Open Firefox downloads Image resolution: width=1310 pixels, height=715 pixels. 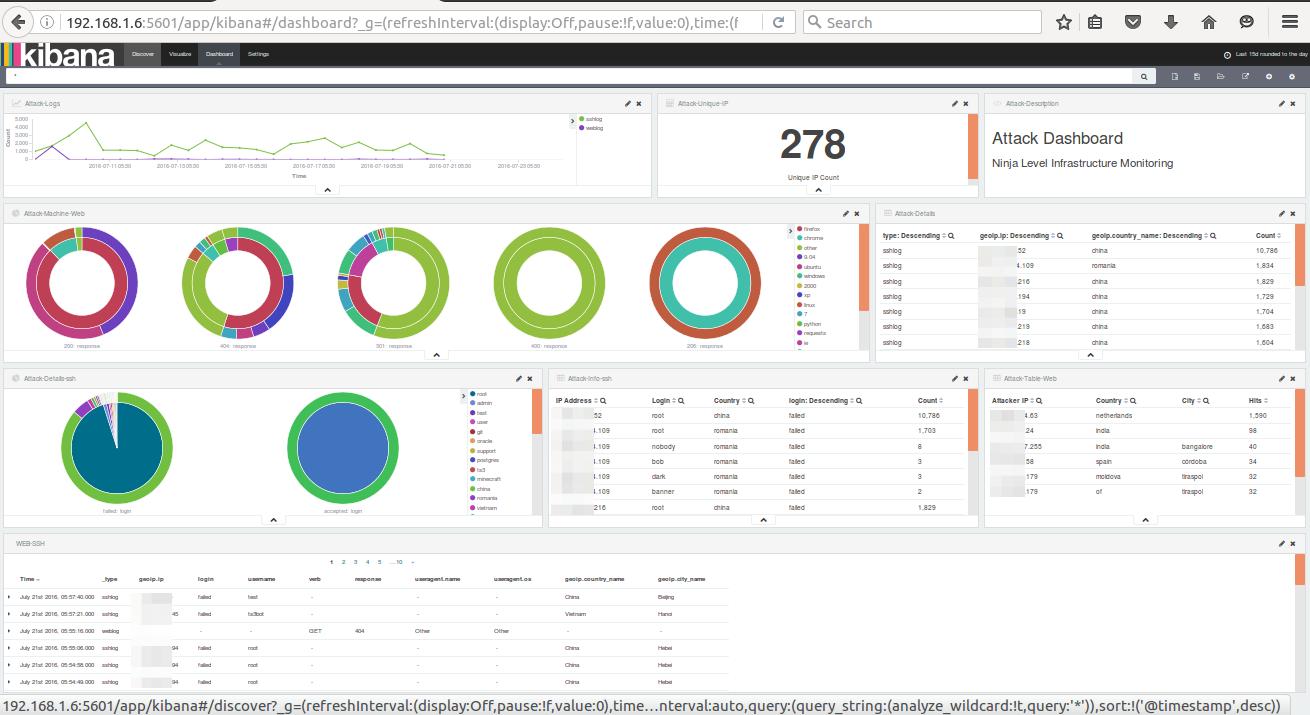(x=1171, y=21)
